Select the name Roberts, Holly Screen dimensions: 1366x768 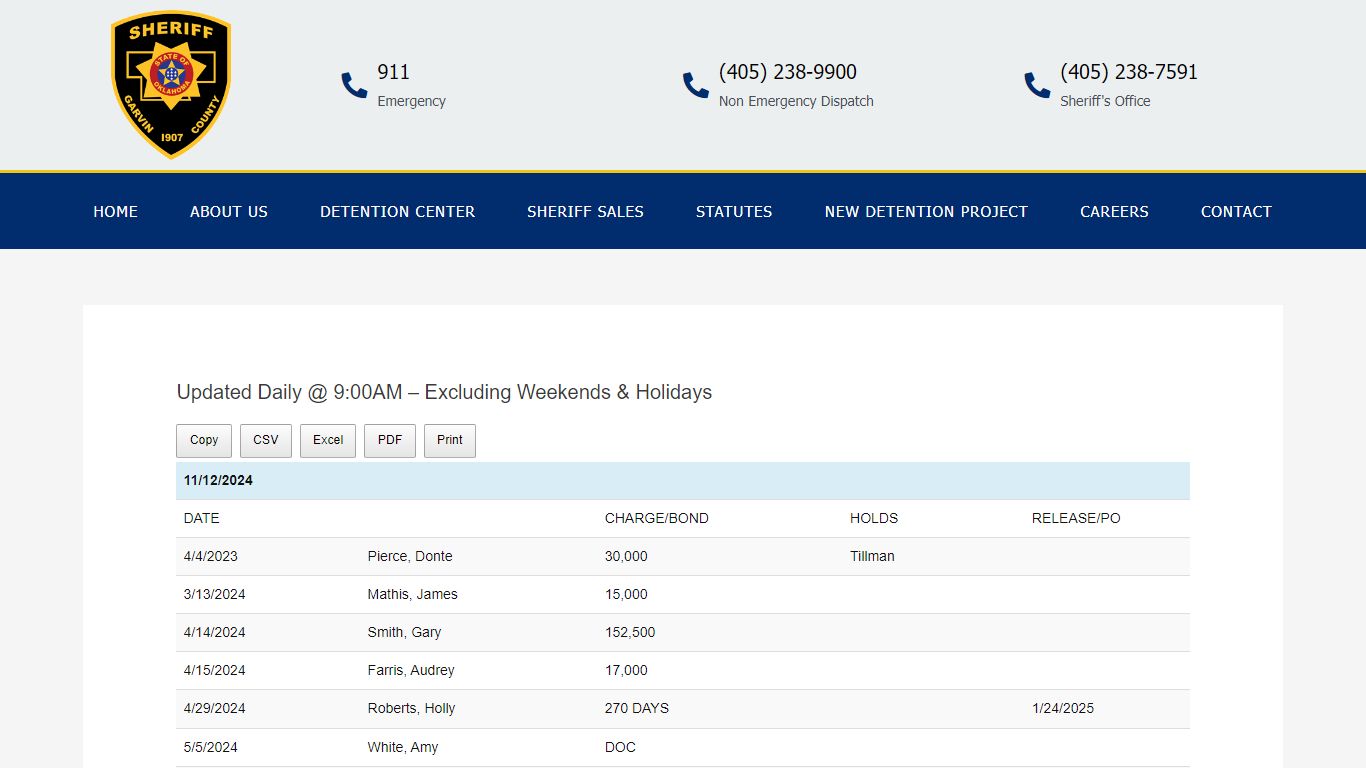(412, 709)
